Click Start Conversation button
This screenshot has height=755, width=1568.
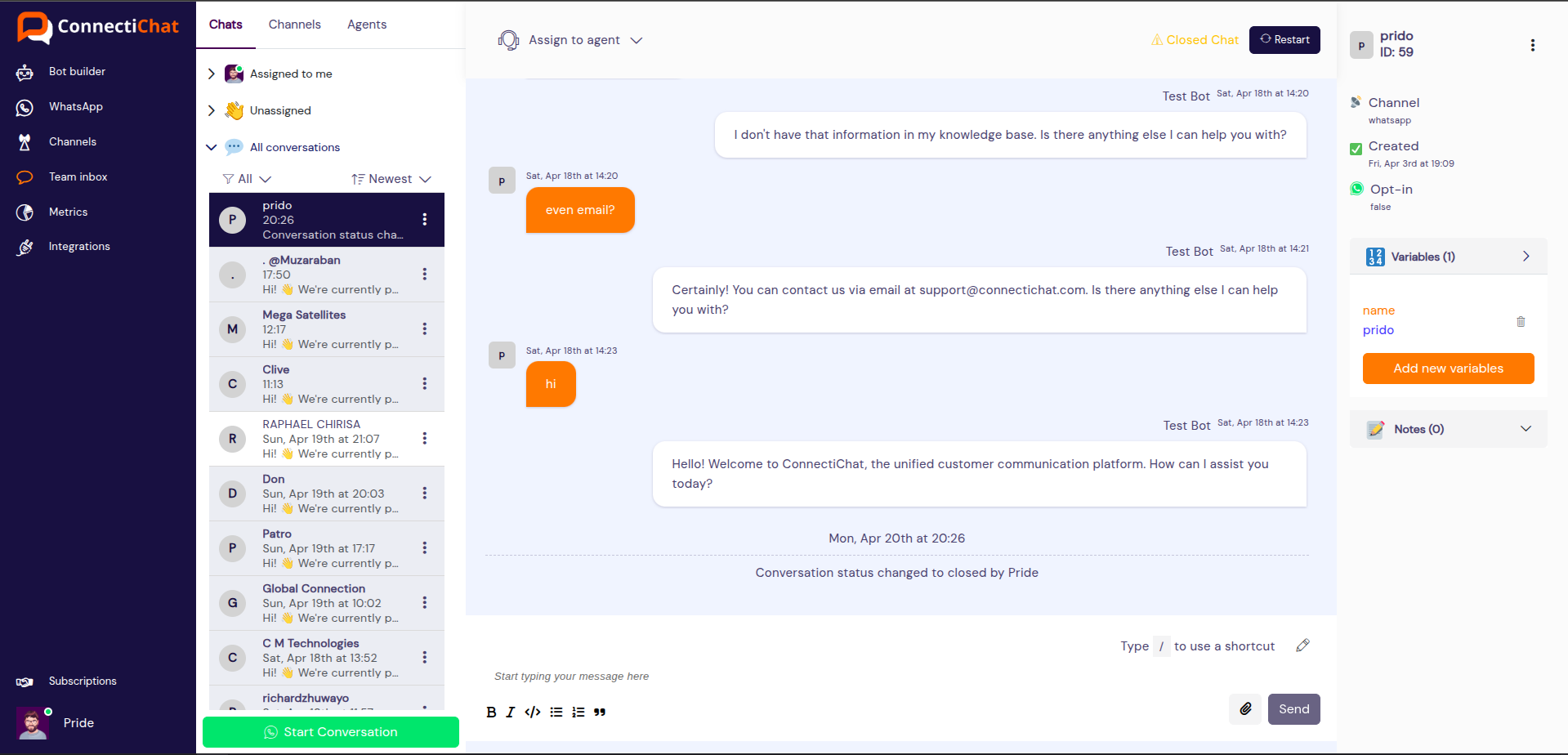coord(331,732)
